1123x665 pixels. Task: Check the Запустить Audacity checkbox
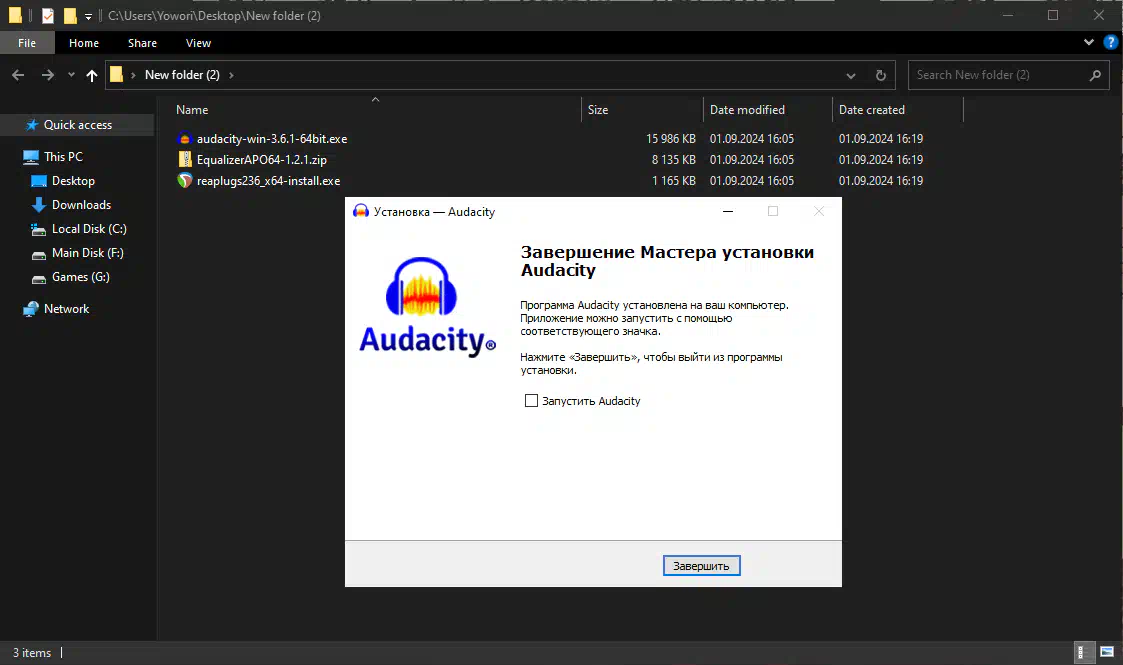(x=531, y=401)
